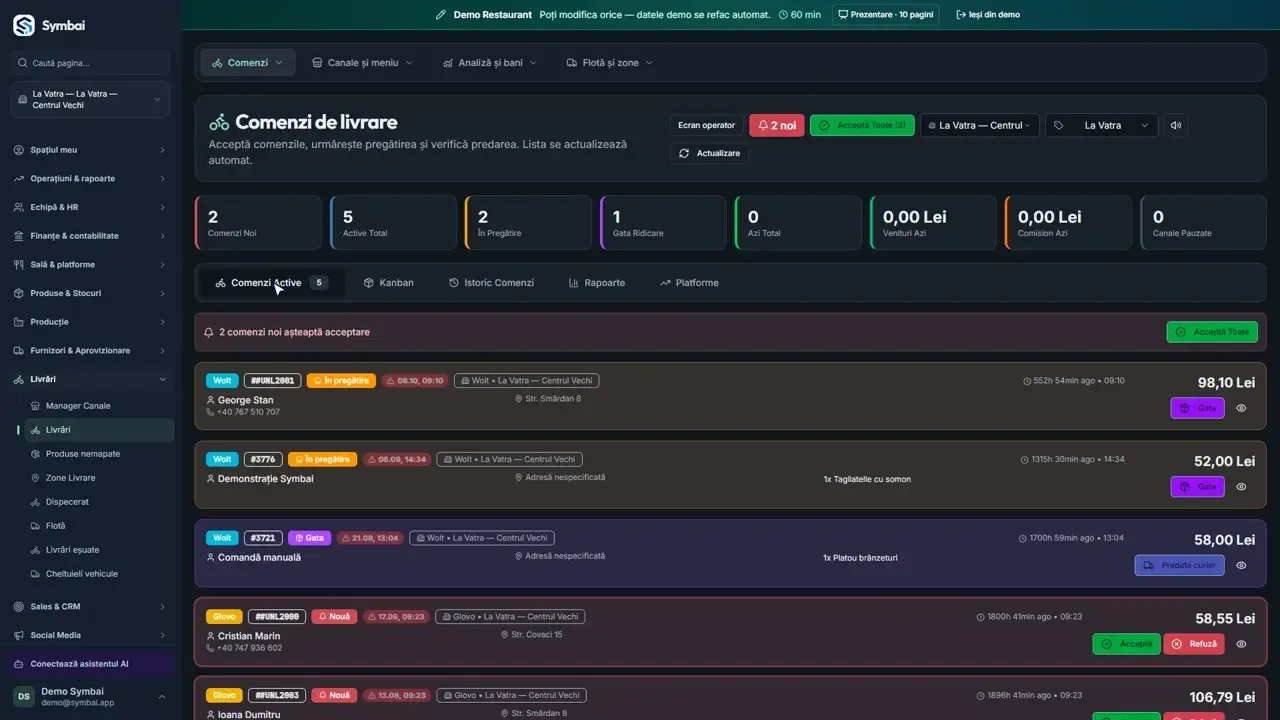The image size is (1280, 720).
Task: View details eye icon for 52,00 Lei order
Action: pos(1241,487)
